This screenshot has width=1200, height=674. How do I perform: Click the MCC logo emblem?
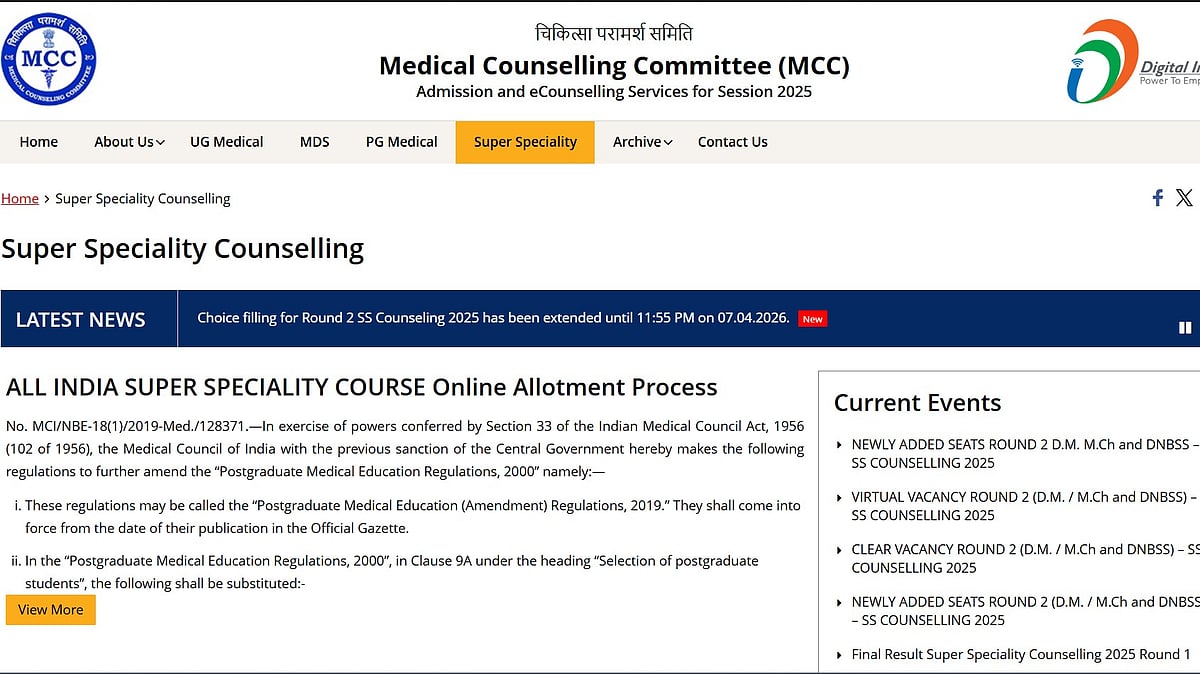[x=49, y=59]
